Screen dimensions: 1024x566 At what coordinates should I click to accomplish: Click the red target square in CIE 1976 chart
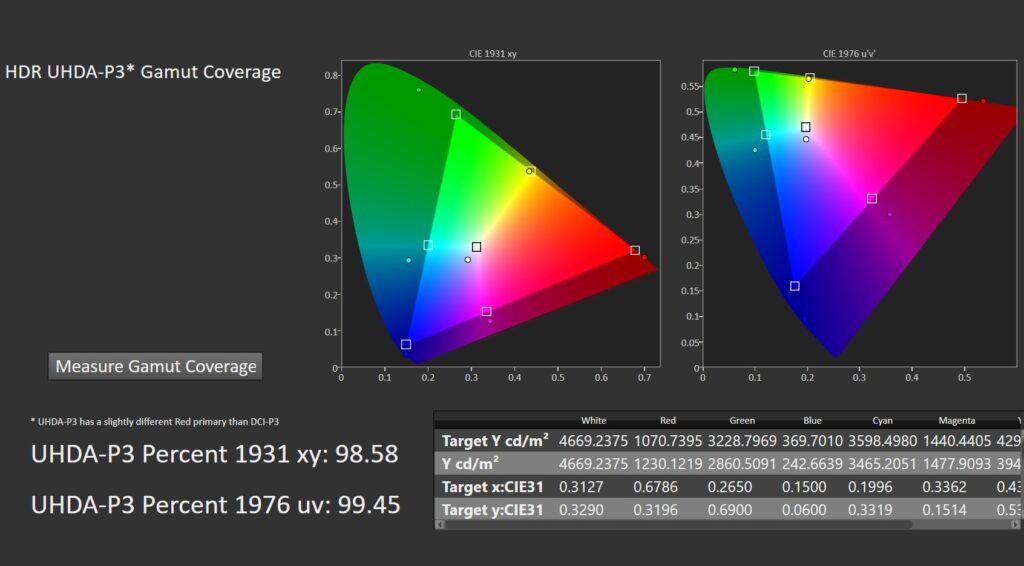click(962, 99)
